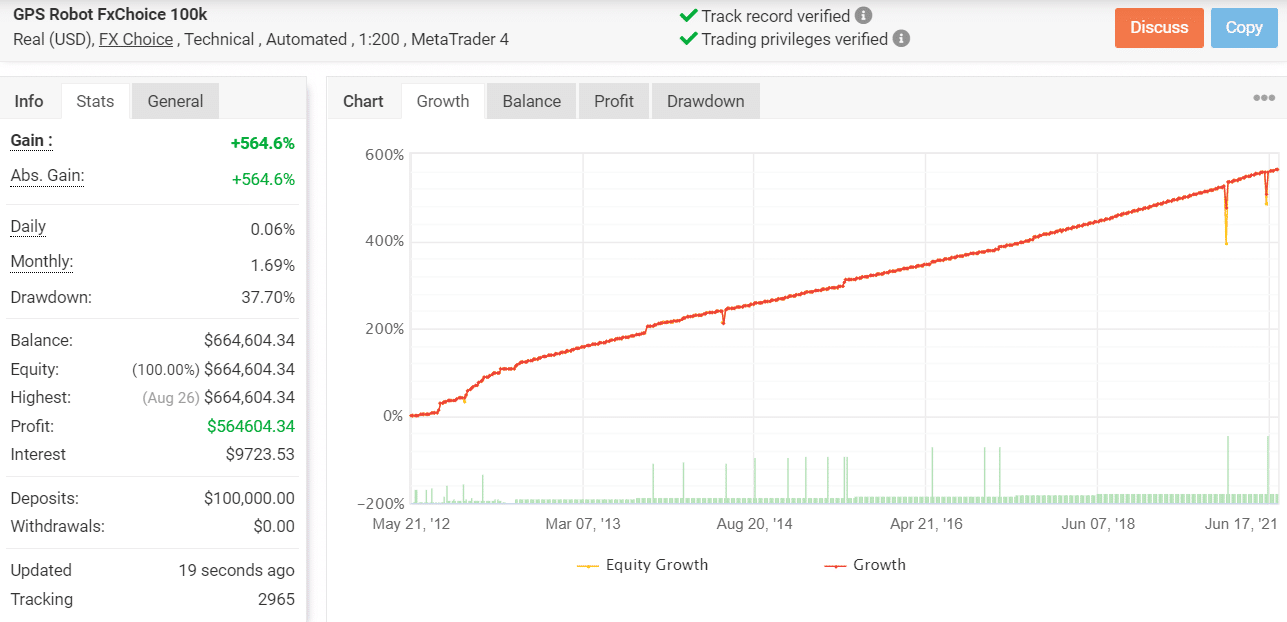Click green checkmark for Trading privileges verified
The height and width of the screenshot is (622, 1287).
tap(688, 39)
